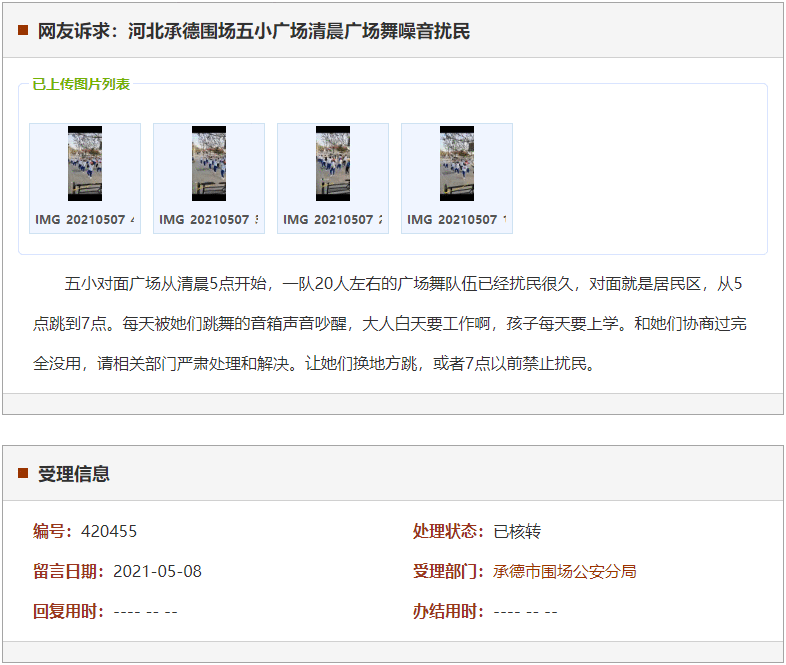Click the filename caption under the first thumbnail

(85, 220)
